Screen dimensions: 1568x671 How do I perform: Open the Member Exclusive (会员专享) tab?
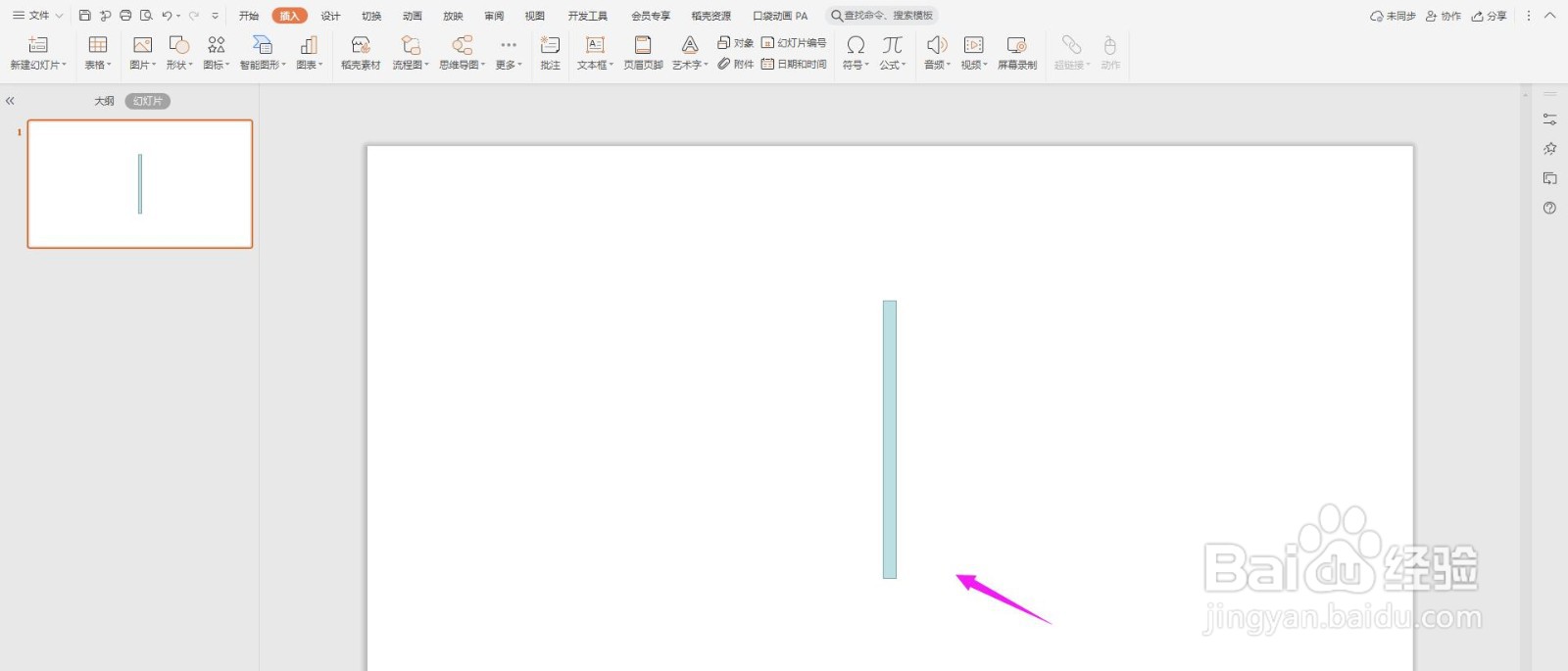pyautogui.click(x=651, y=16)
